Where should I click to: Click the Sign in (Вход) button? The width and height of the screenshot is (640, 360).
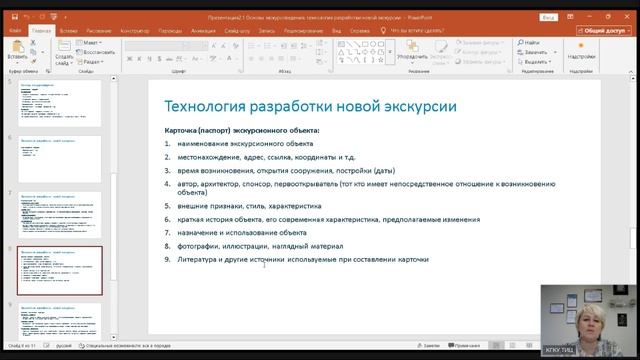(x=548, y=17)
